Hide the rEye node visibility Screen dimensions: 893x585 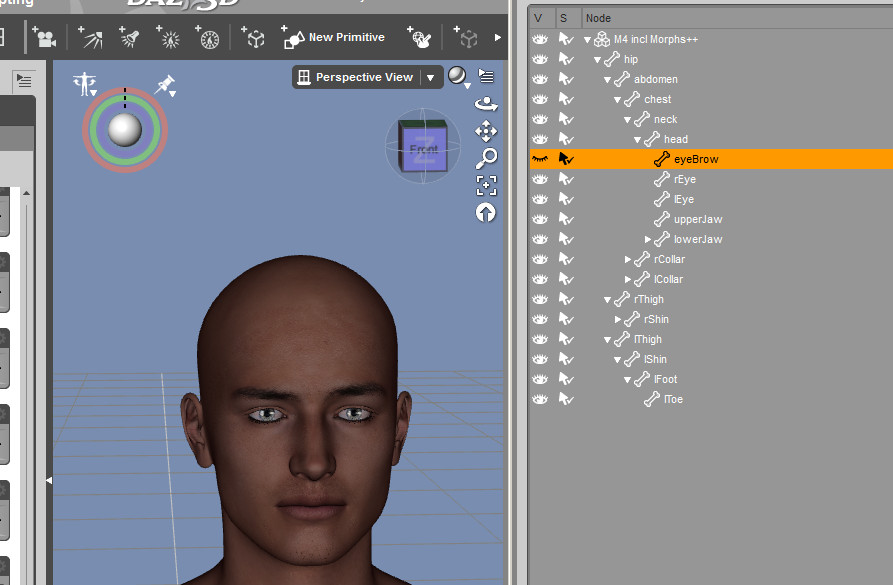click(x=540, y=179)
